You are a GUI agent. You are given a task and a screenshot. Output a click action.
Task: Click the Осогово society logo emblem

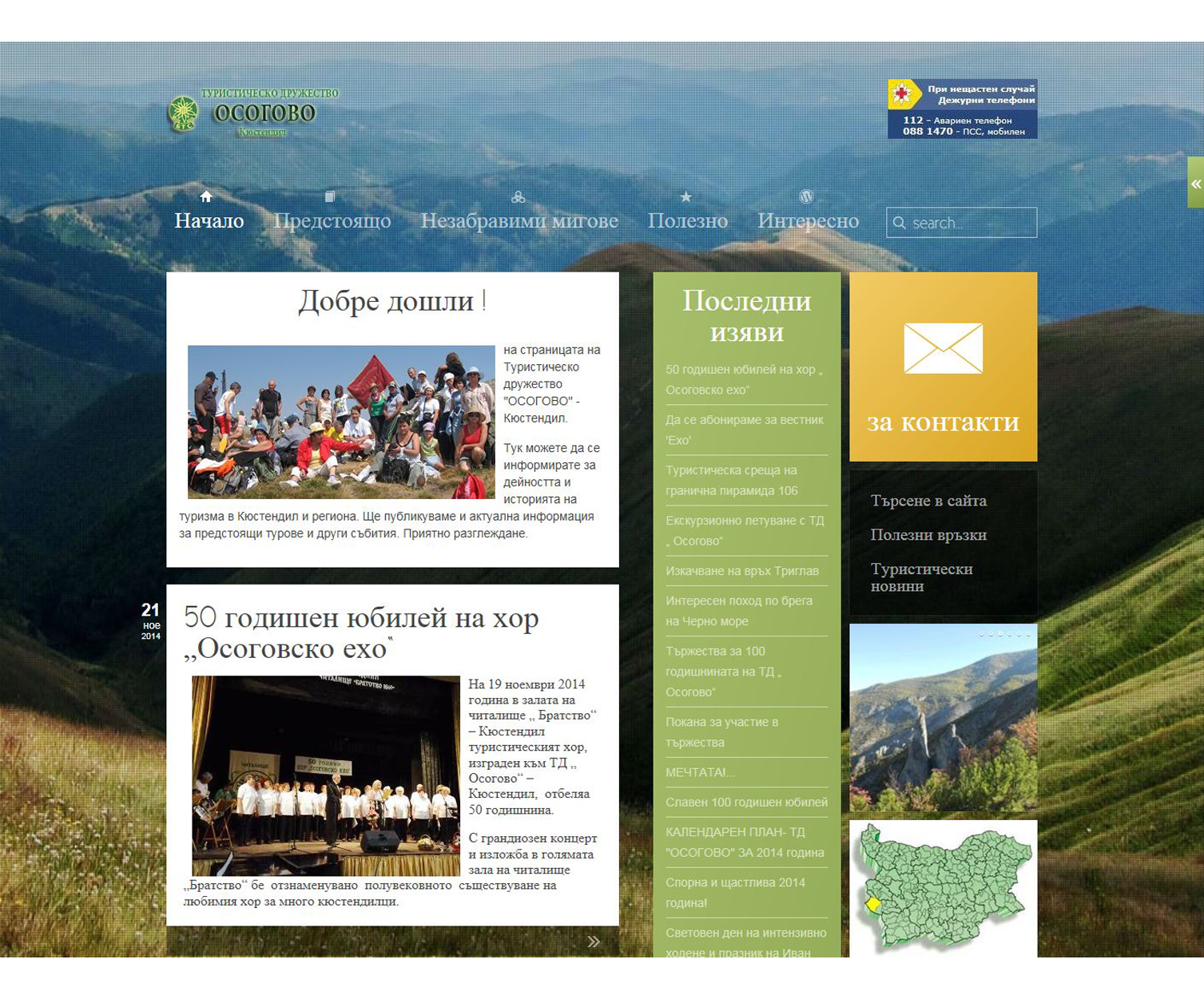pos(184,114)
